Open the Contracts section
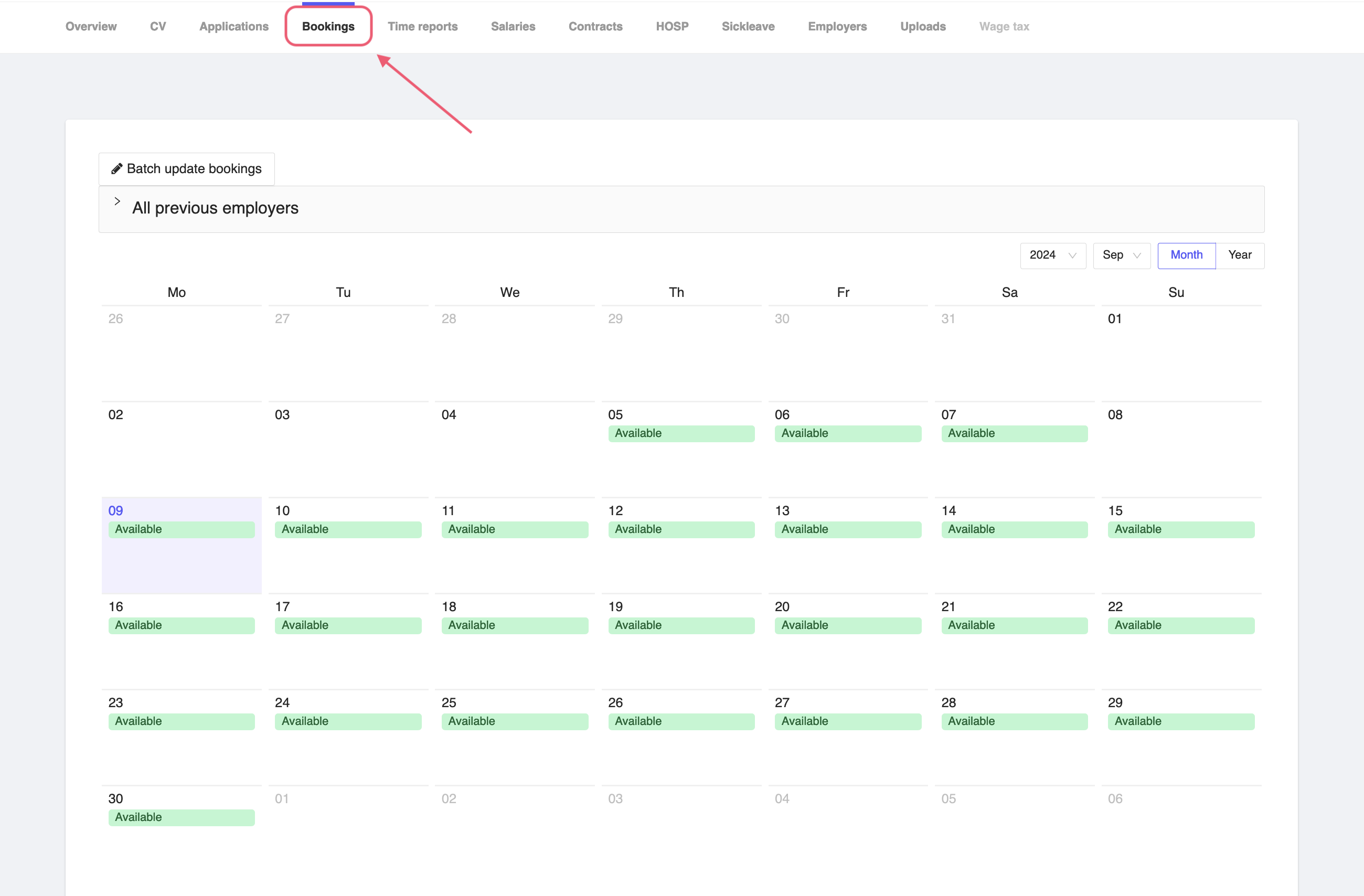The image size is (1364, 896). 595,26
